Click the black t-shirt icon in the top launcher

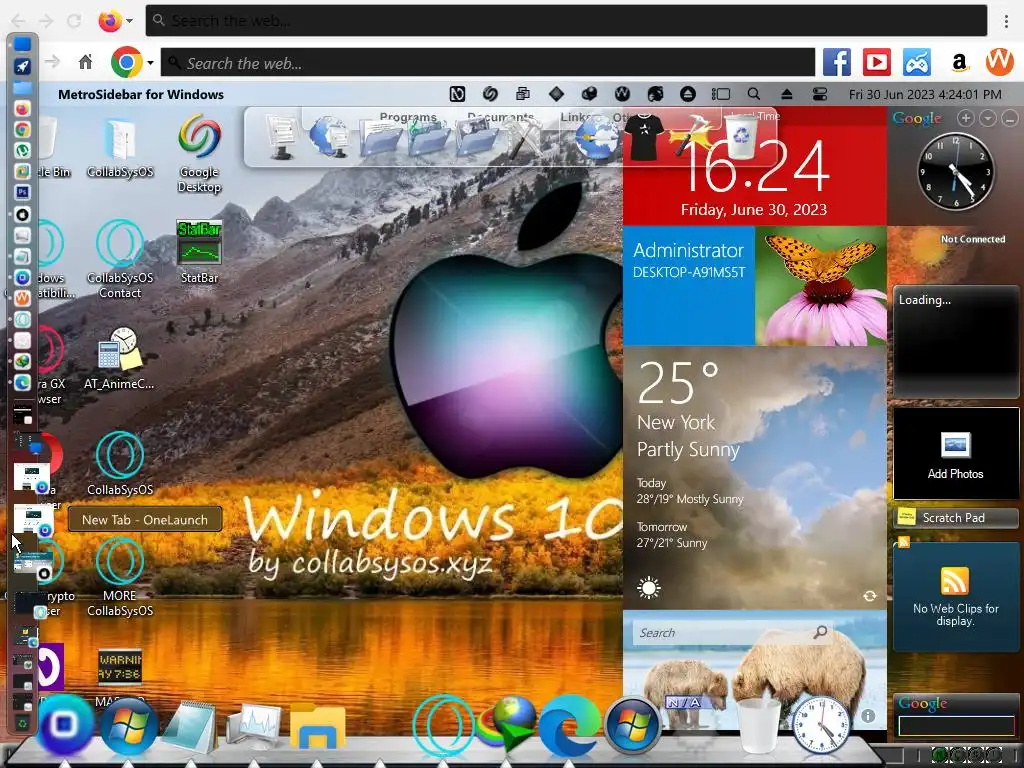(x=644, y=136)
